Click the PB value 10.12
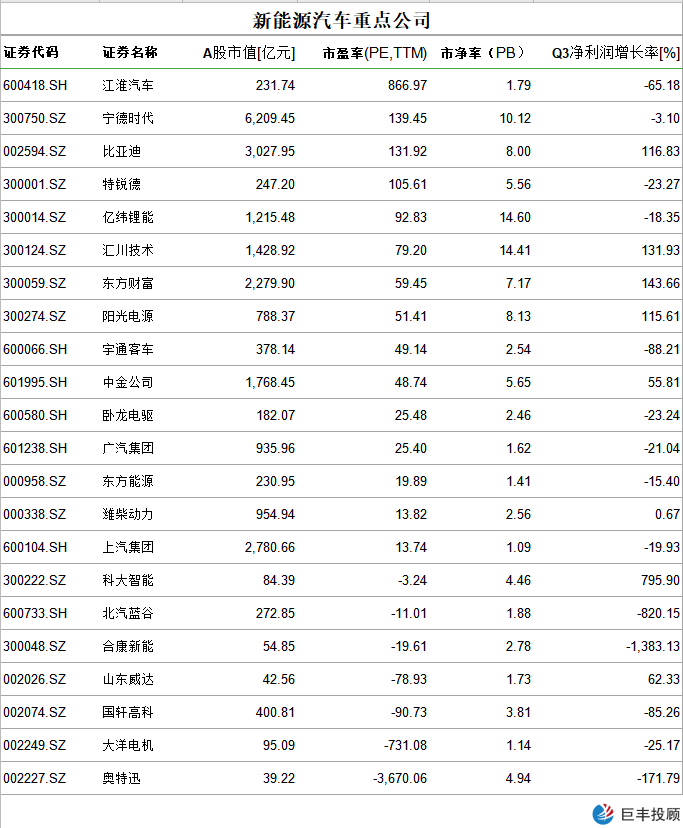 click(x=515, y=118)
